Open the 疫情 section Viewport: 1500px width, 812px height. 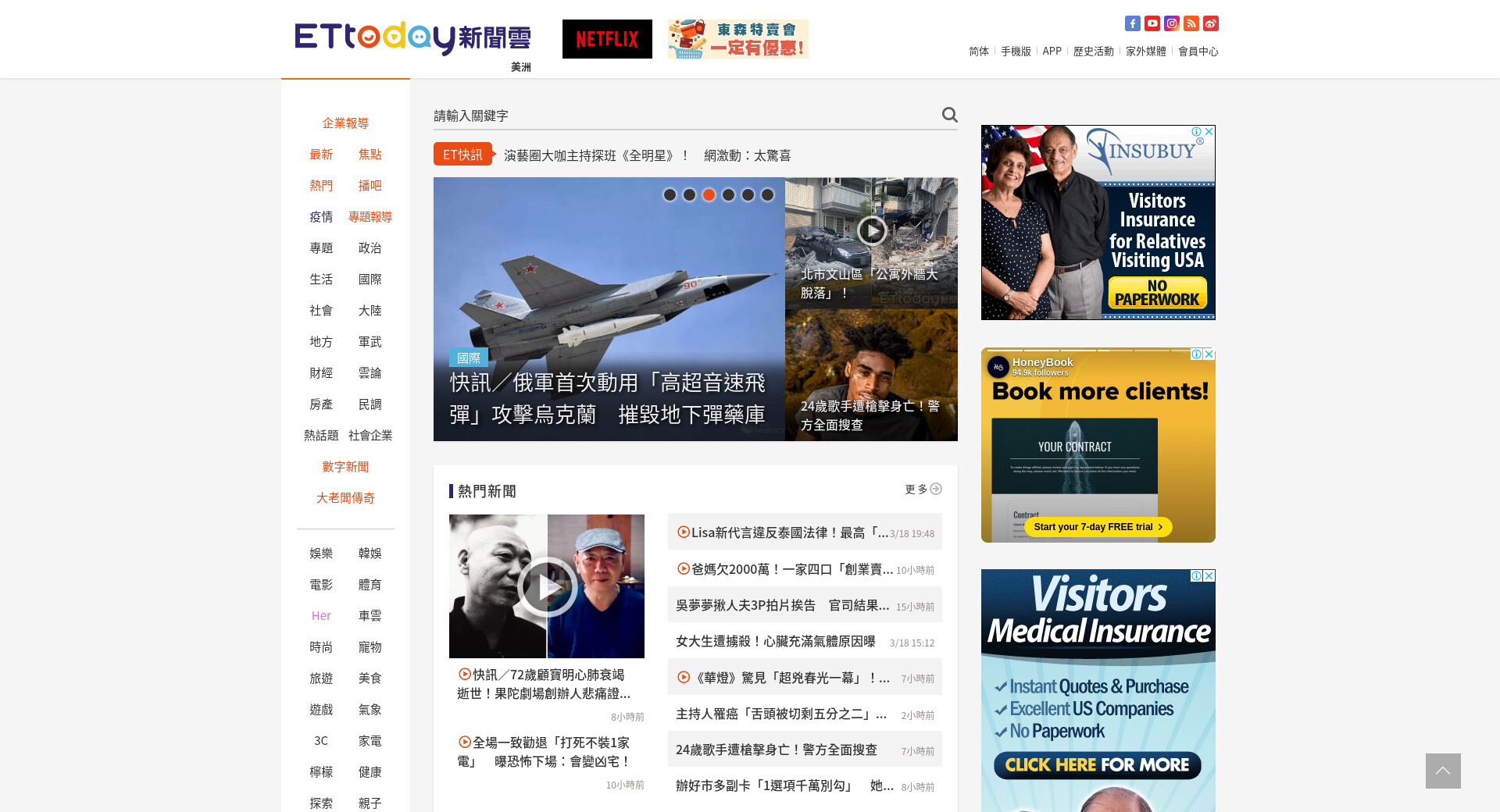click(x=321, y=217)
